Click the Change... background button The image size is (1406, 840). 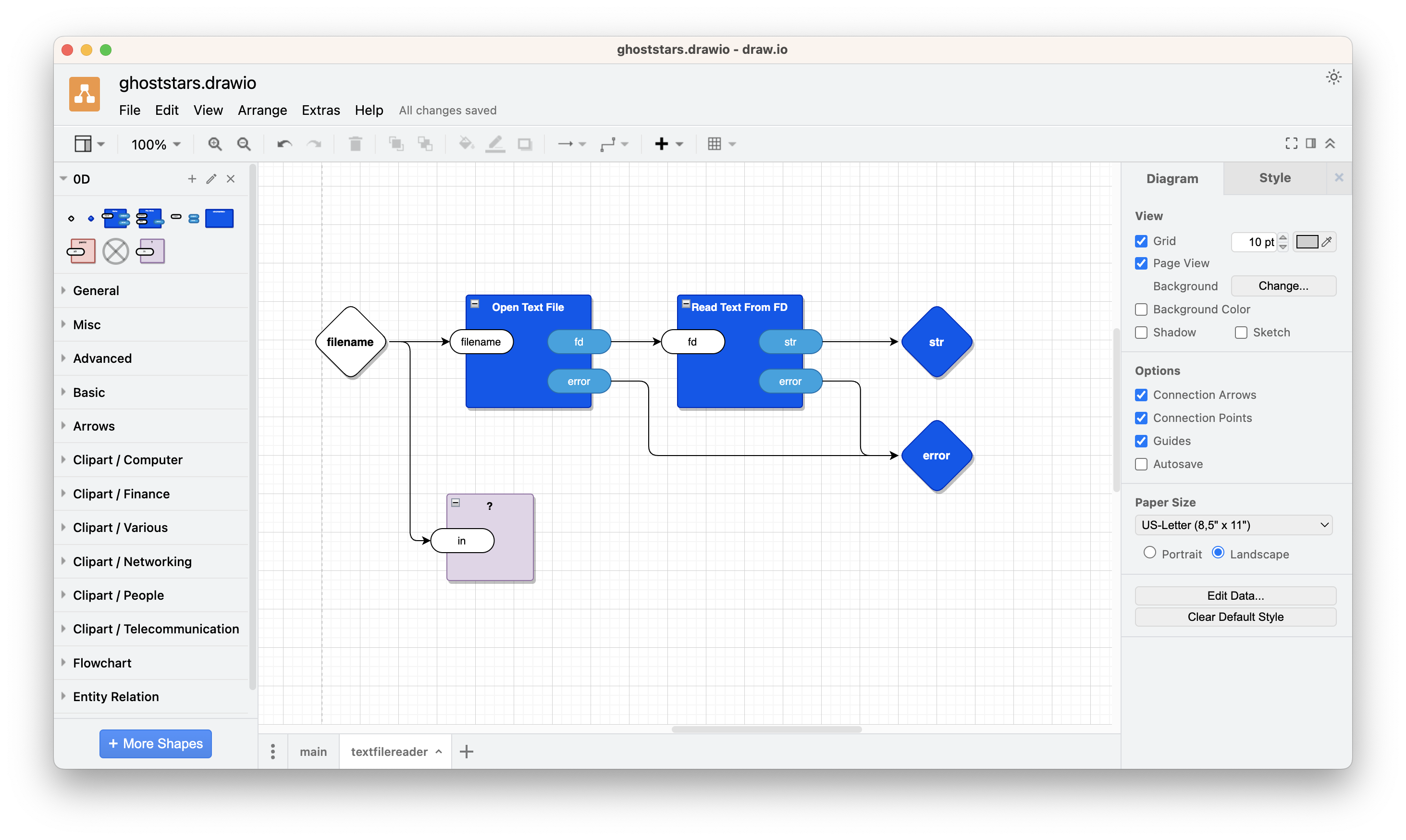click(x=1283, y=286)
